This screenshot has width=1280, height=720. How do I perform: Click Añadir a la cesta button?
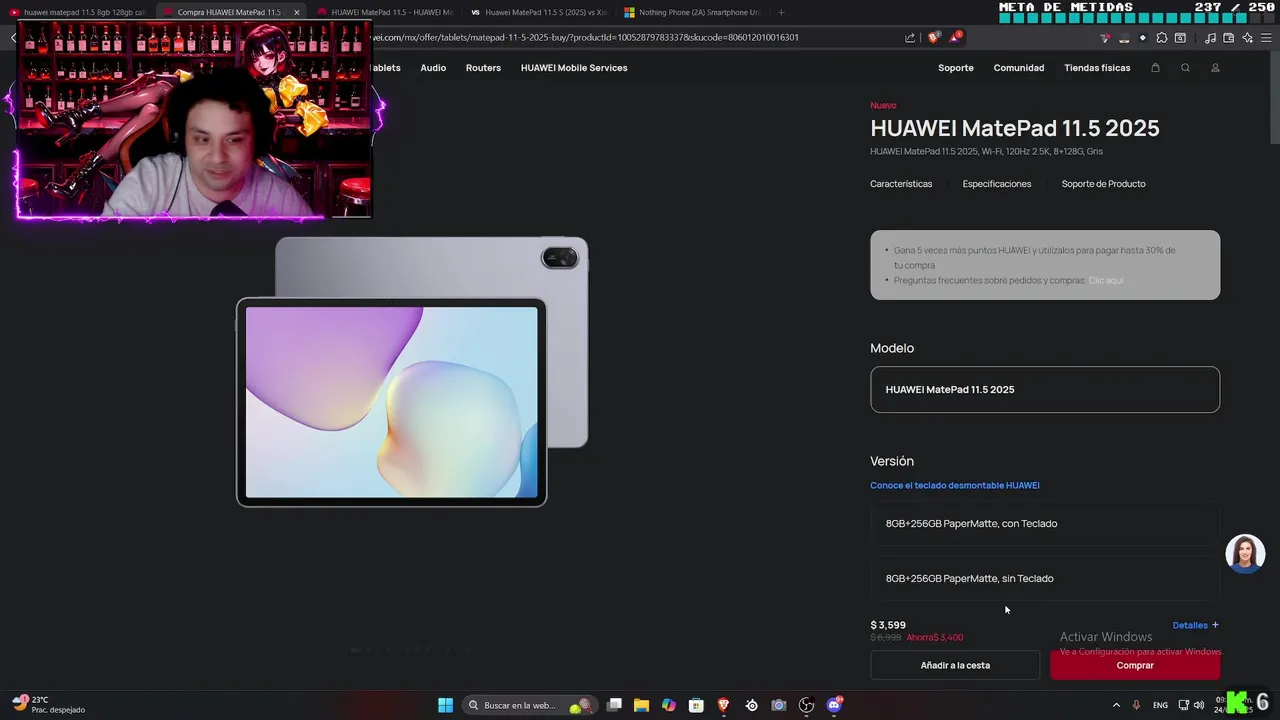[955, 665]
